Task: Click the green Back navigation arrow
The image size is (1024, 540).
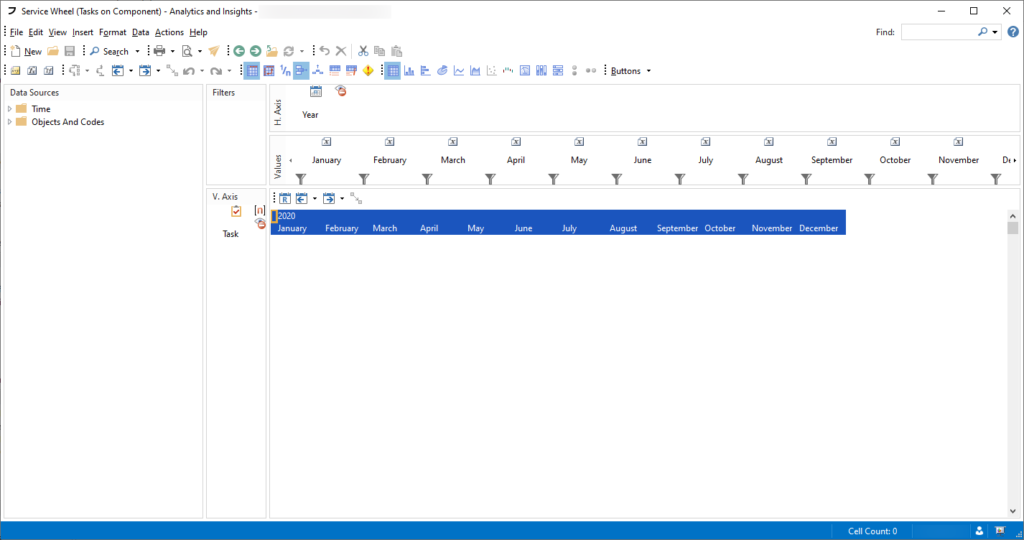Action: click(x=239, y=51)
